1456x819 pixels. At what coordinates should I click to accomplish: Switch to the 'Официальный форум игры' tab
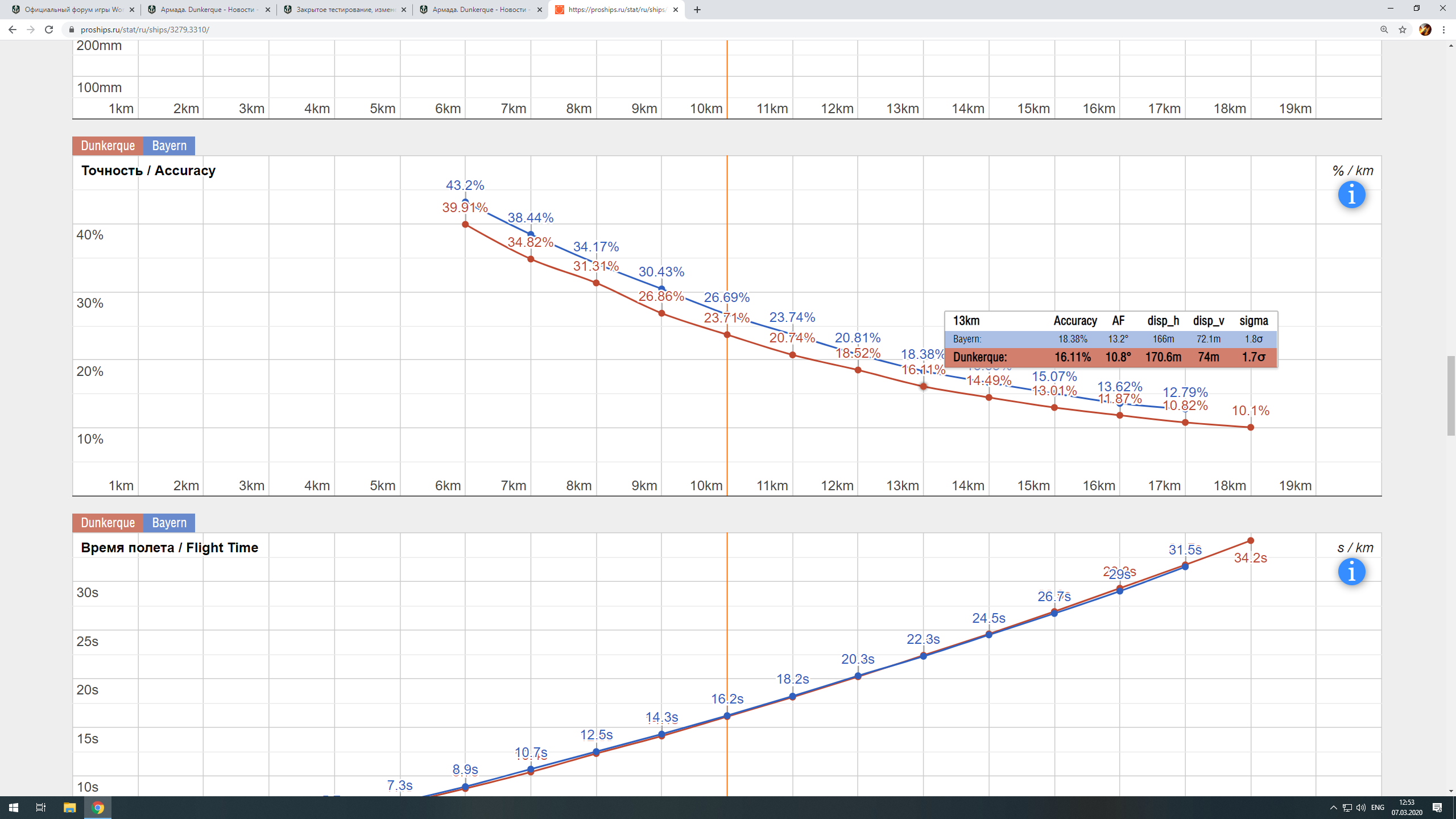click(72, 10)
